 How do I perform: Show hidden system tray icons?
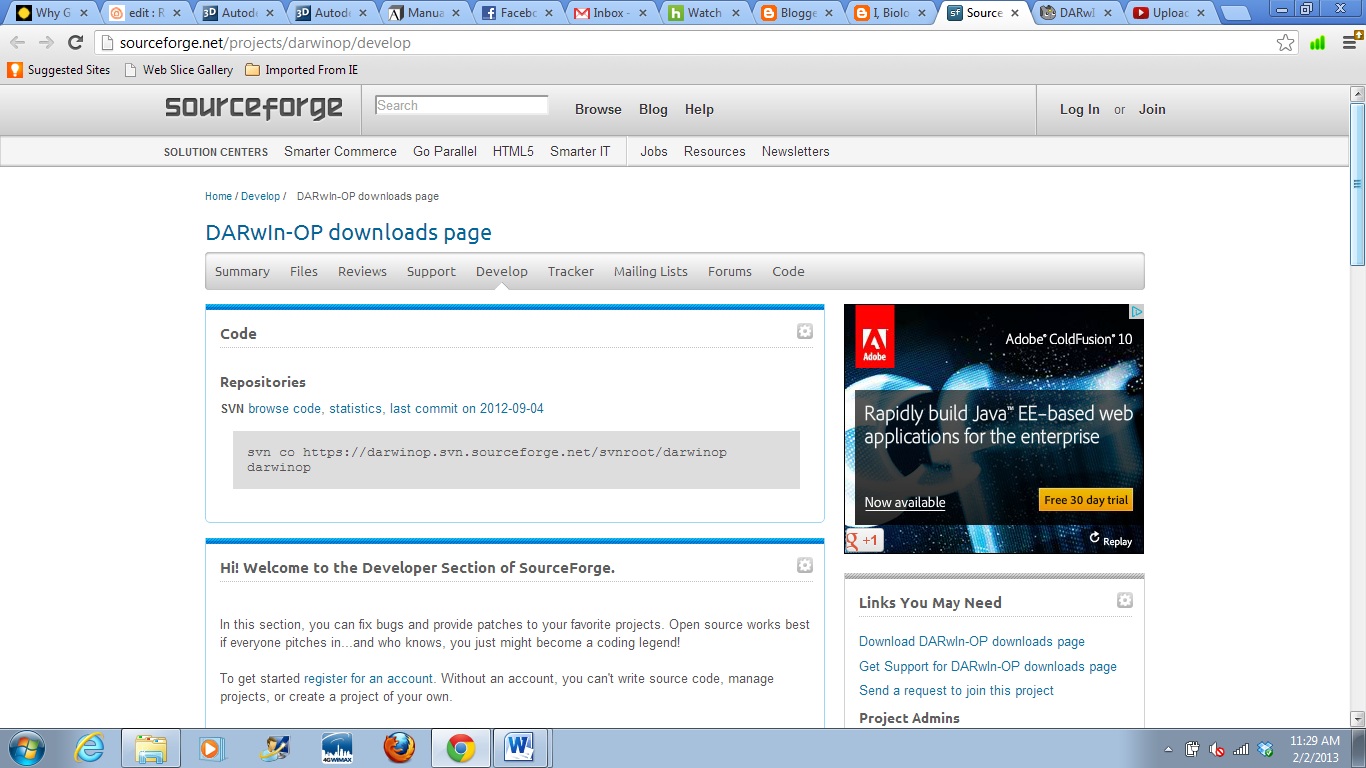pos(1169,749)
